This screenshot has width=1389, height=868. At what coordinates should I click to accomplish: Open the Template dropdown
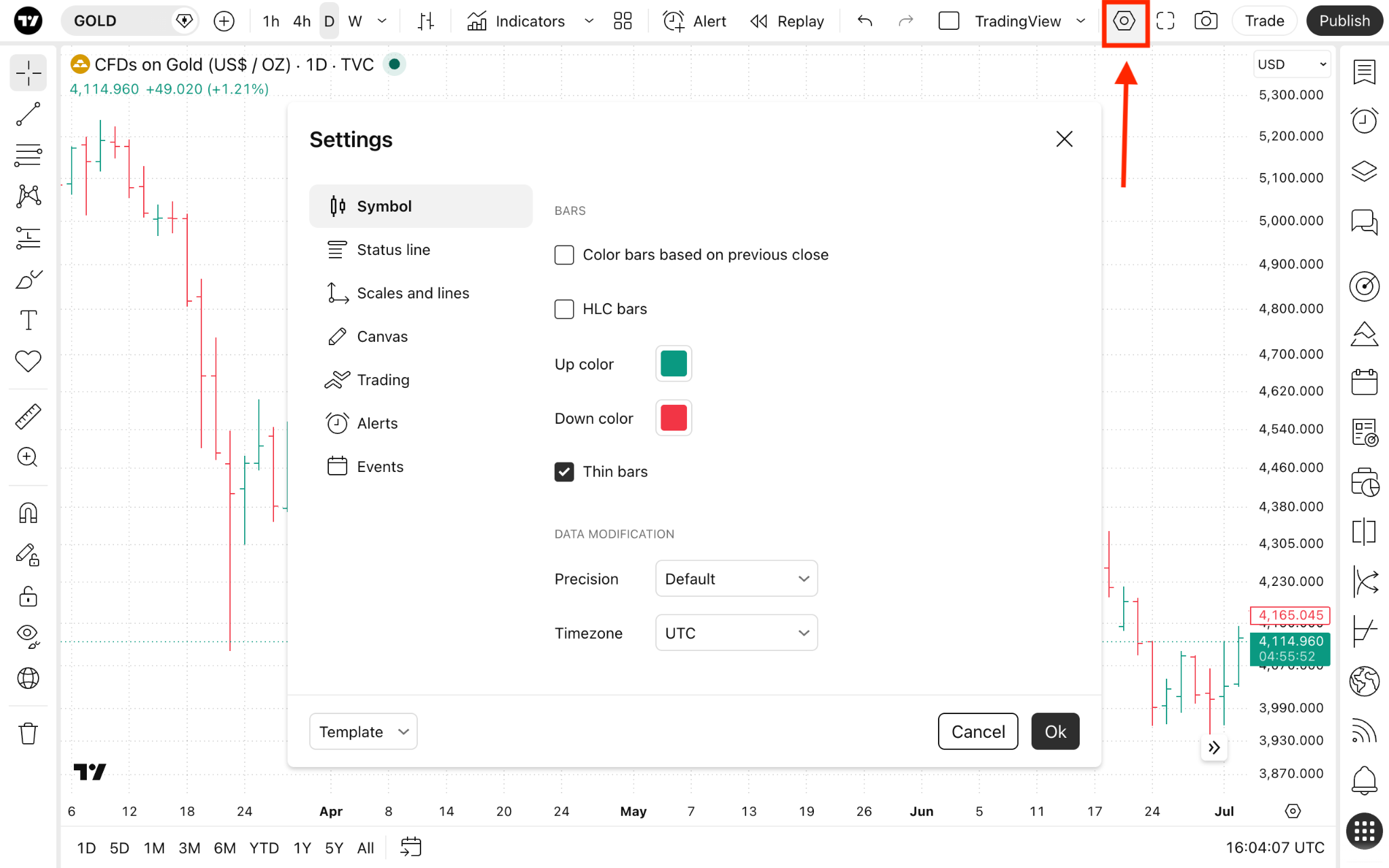(x=364, y=731)
